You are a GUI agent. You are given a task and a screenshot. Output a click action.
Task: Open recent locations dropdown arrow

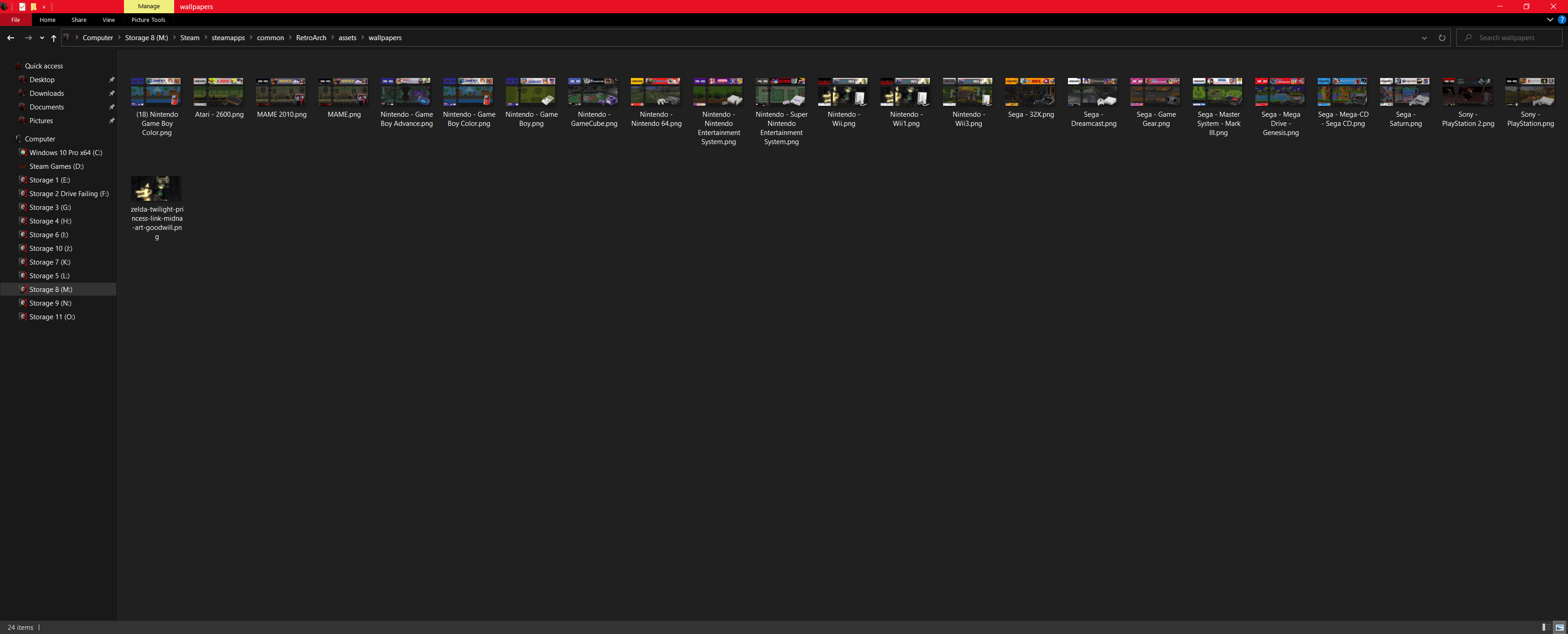[x=41, y=38]
